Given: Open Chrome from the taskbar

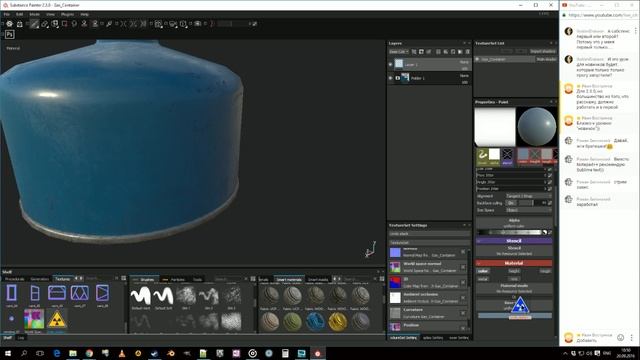Looking at the screenshot, I should click(x=89, y=353).
